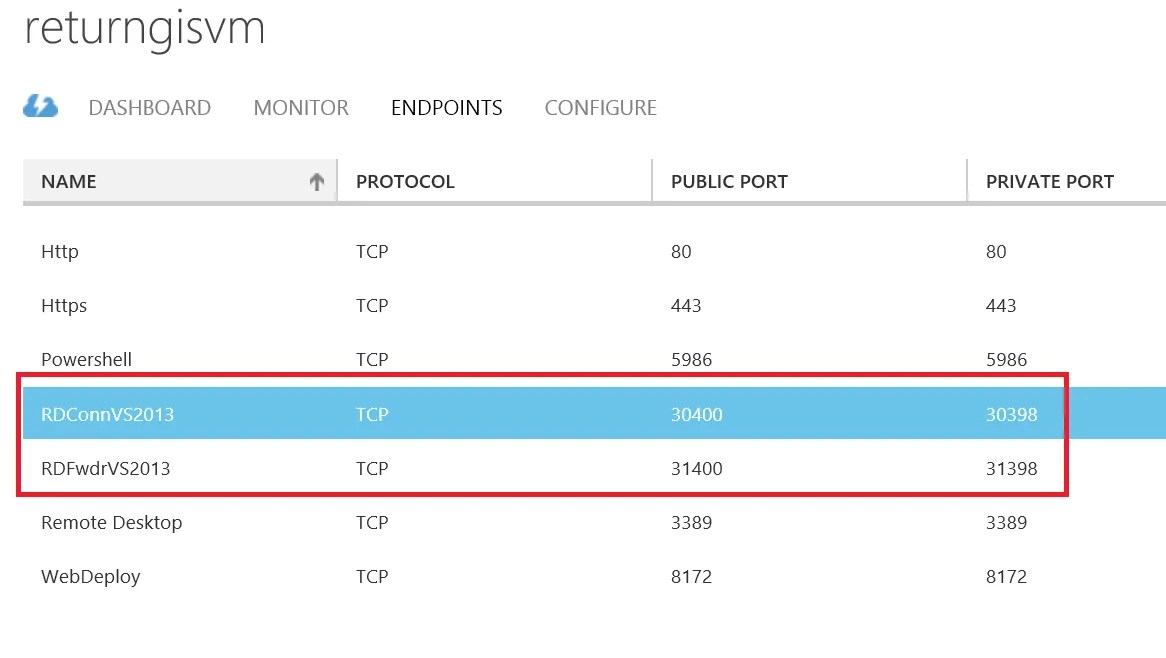Go to the CONFIGURE tab

(600, 108)
